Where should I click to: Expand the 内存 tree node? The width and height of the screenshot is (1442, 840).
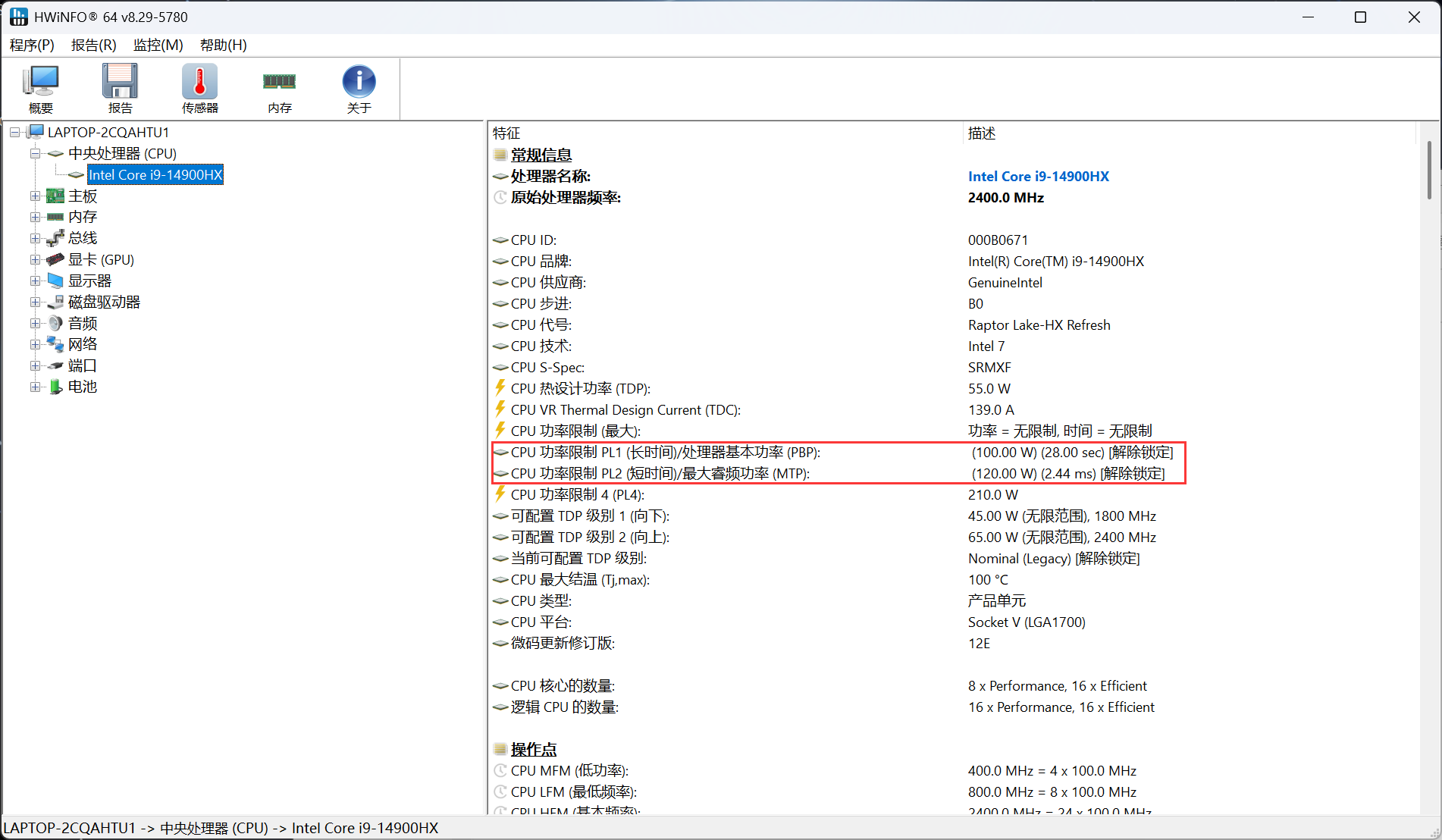pyautogui.click(x=35, y=218)
